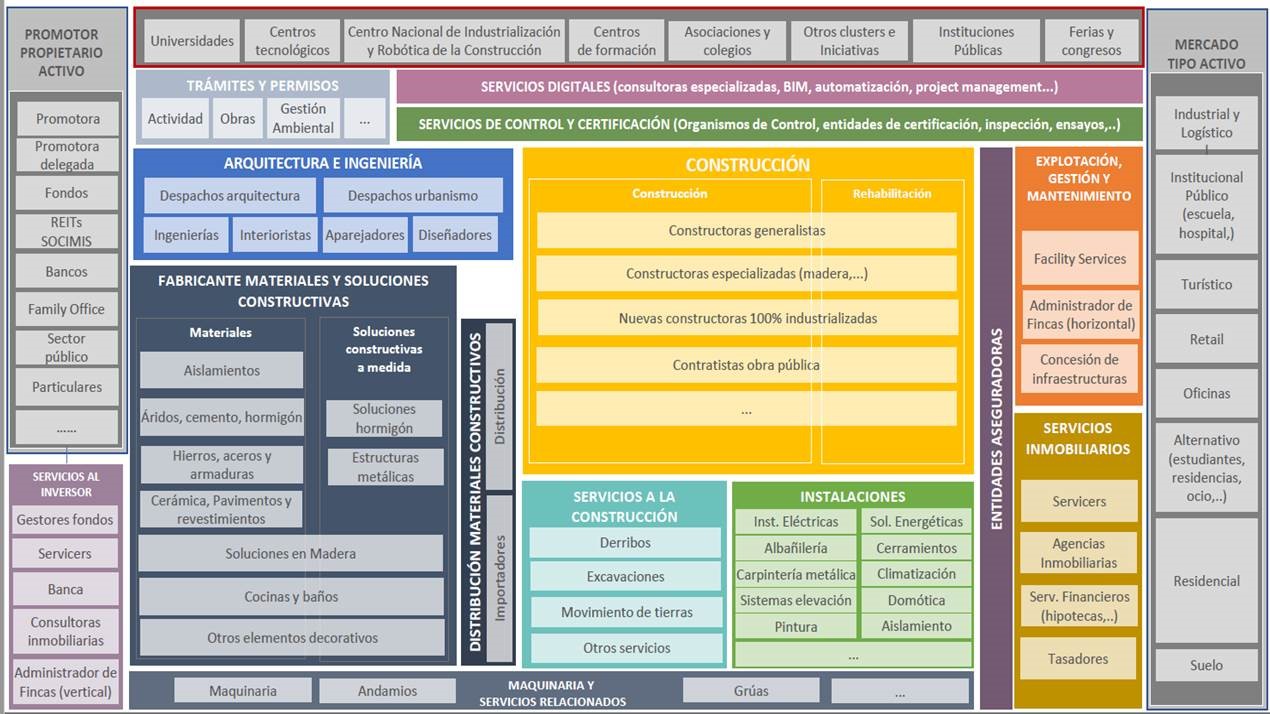Click Inst. Eléctricas in Instalaciones

tap(796, 521)
